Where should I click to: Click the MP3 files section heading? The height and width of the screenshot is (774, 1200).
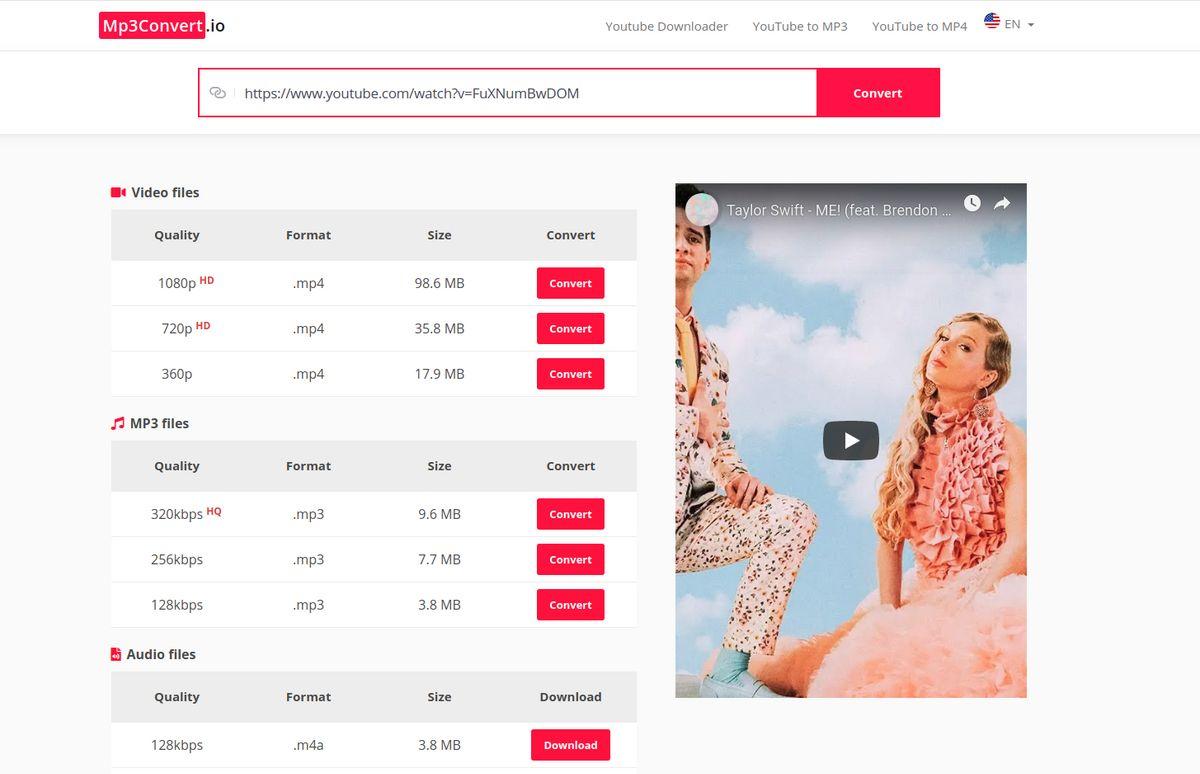(159, 423)
